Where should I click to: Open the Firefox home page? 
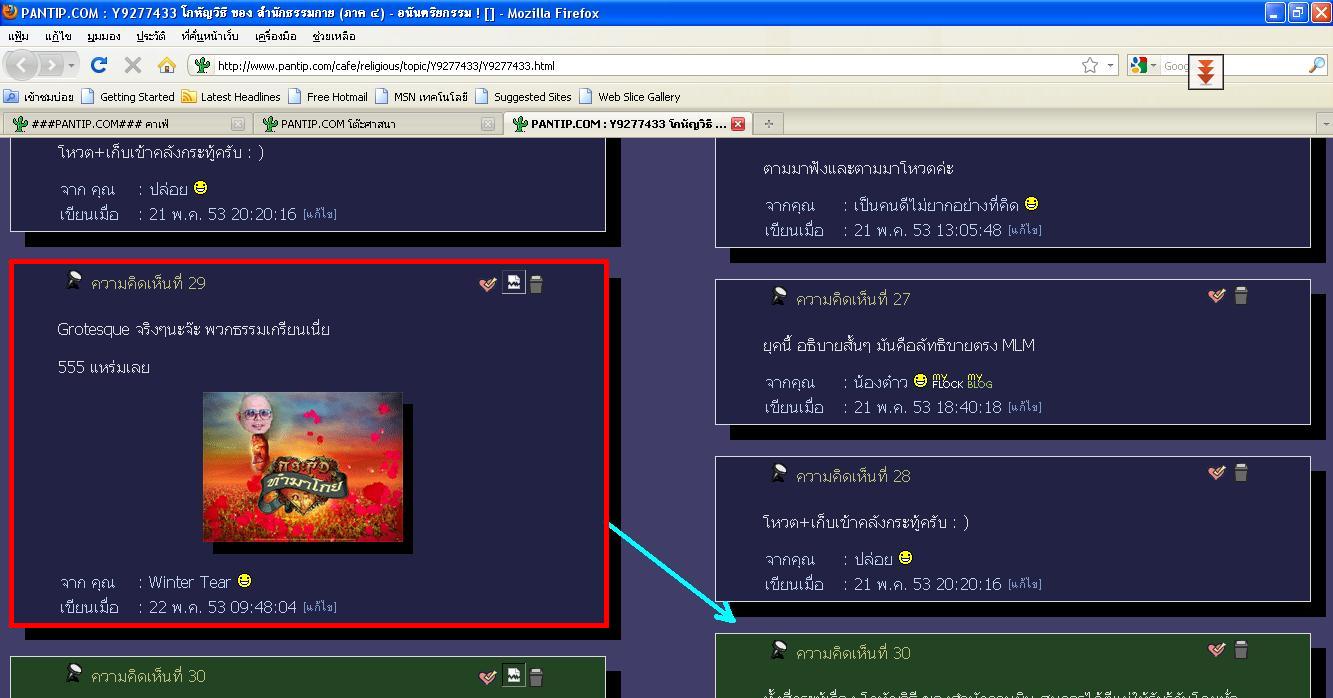pos(167,65)
